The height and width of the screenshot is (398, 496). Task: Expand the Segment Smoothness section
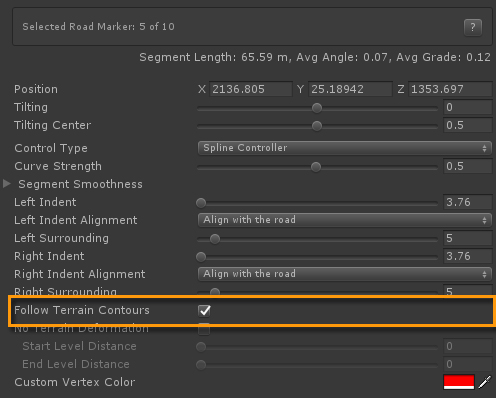pyautogui.click(x=7, y=184)
